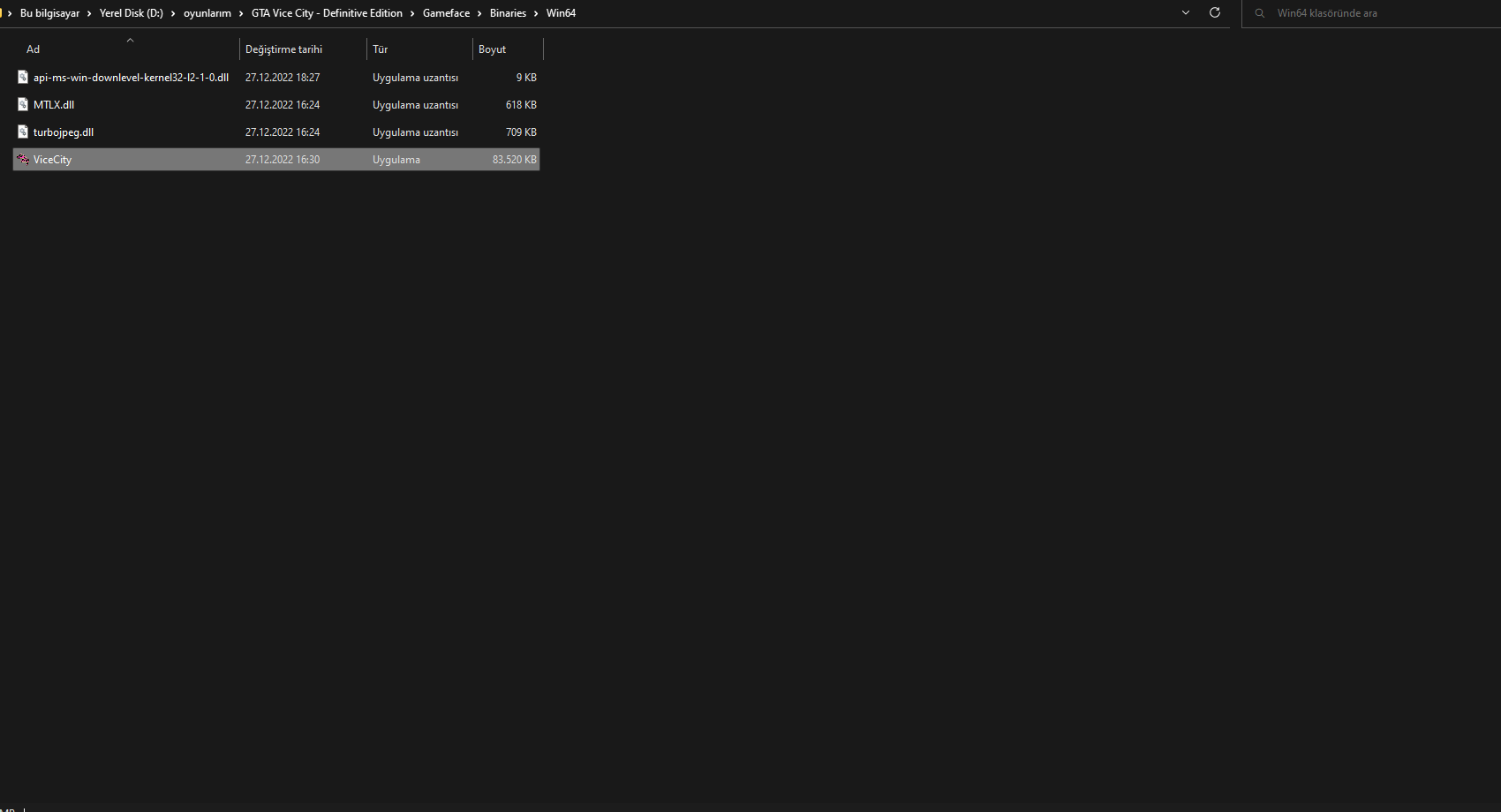The height and width of the screenshot is (812, 1501).
Task: Expand chevron after Yerel Disk (D:) breadcrumb
Action: pyautogui.click(x=173, y=13)
